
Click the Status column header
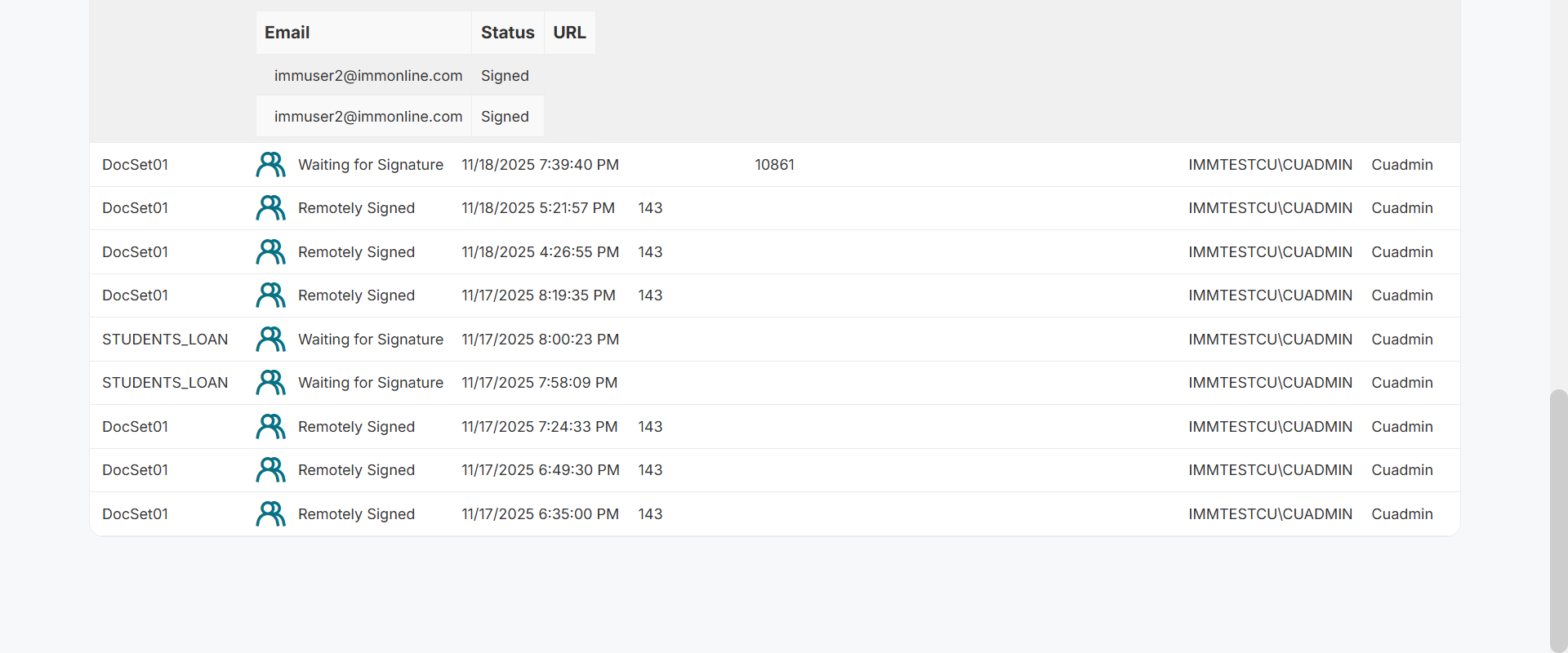[x=507, y=33]
